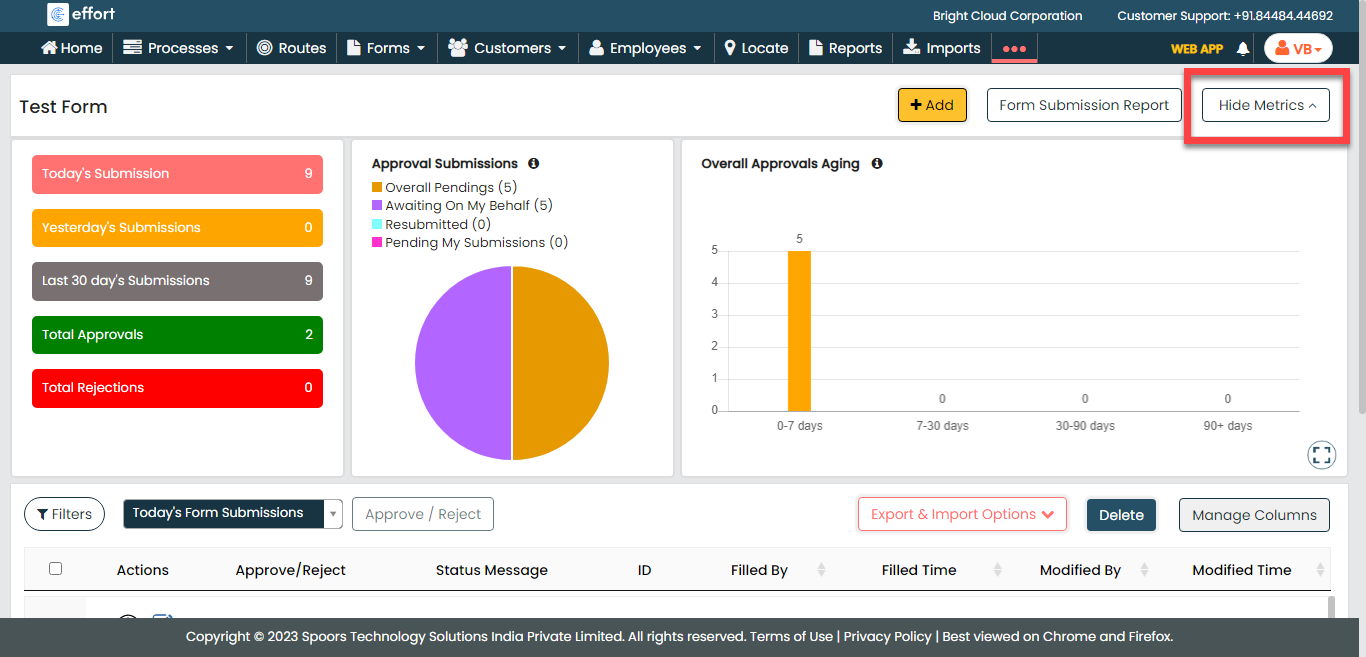This screenshot has height=657, width=1366.
Task: Open the Today's Form Submissions dropdown
Action: tap(233, 513)
